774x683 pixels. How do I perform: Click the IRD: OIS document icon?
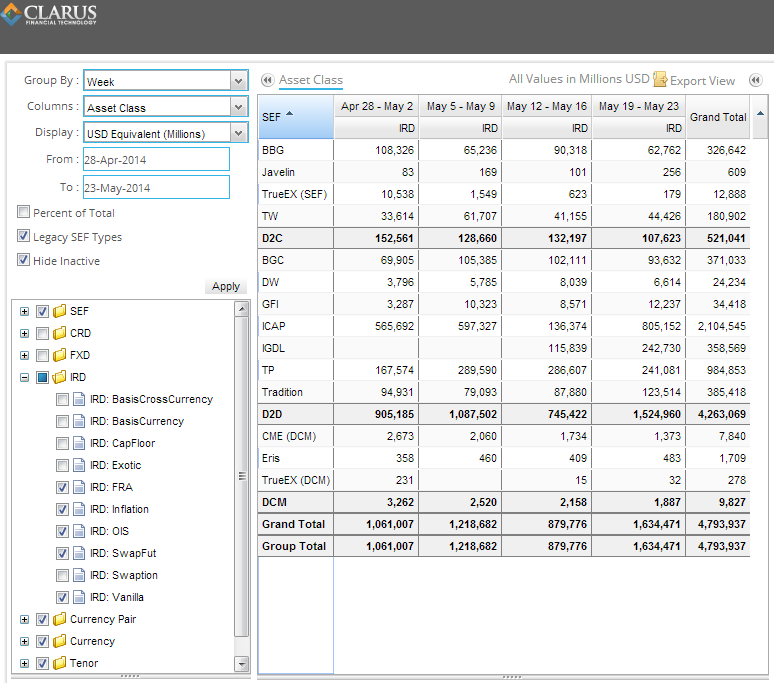coord(79,531)
